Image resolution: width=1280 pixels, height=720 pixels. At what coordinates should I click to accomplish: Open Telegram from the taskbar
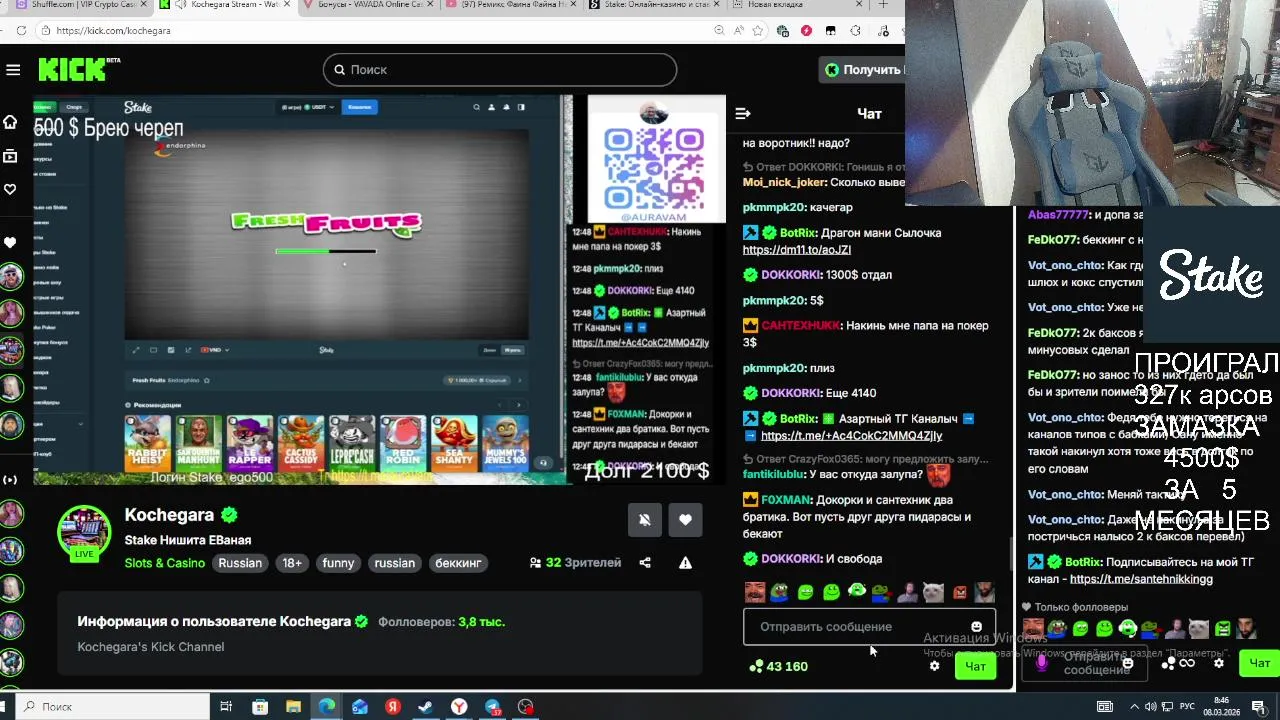493,707
